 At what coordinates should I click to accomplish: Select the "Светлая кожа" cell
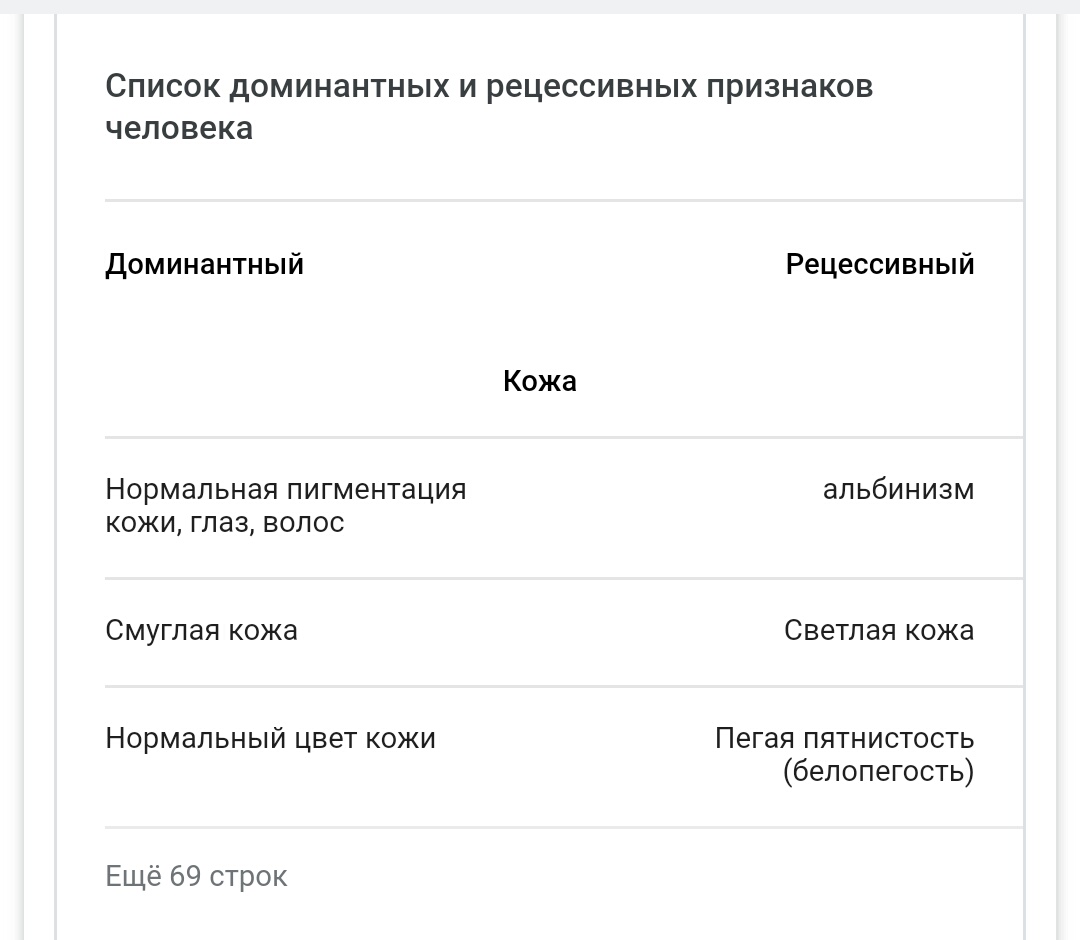click(x=879, y=631)
